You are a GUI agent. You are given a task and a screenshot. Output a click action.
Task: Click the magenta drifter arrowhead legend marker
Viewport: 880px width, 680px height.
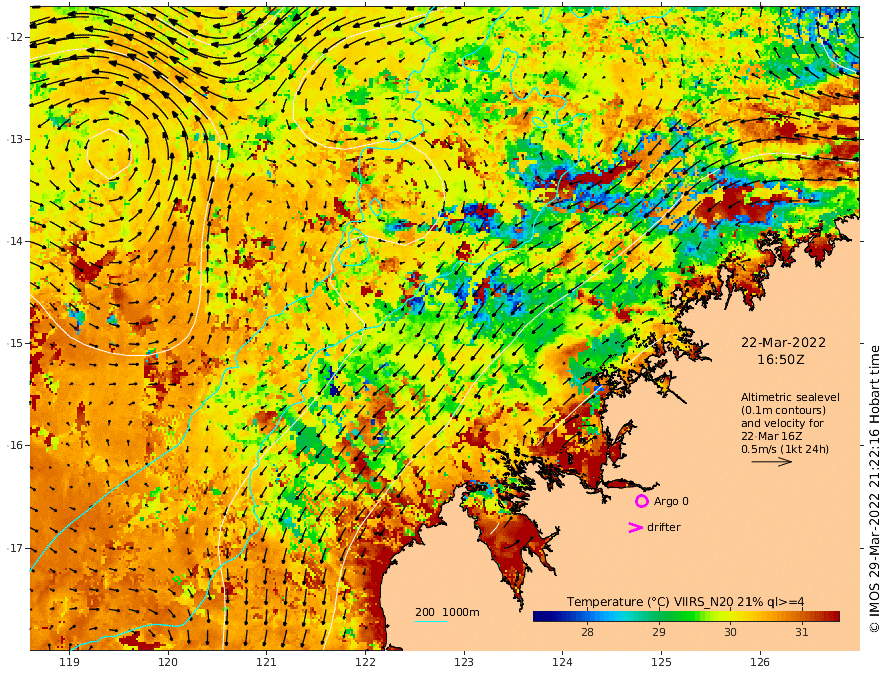point(635,527)
